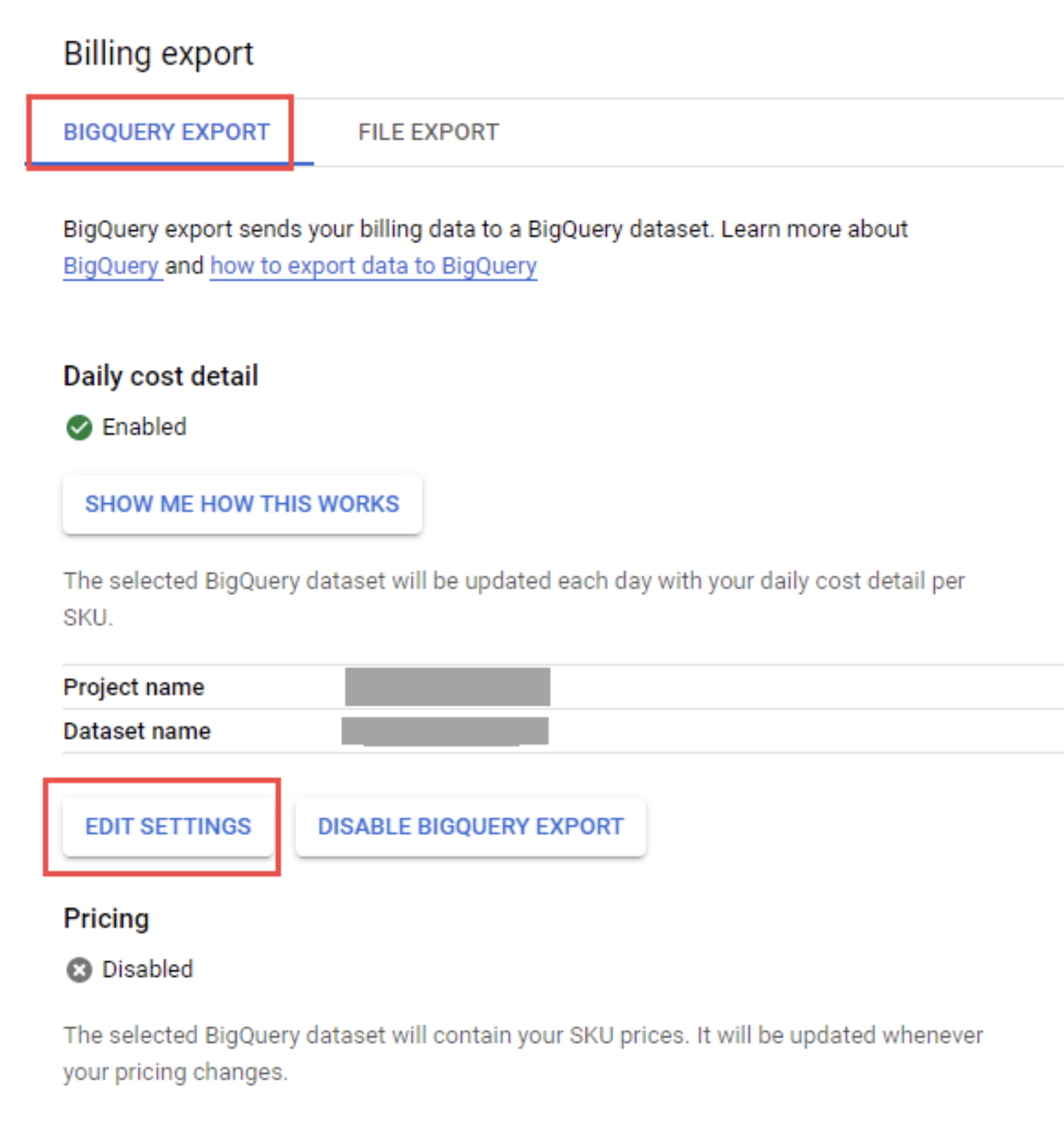Follow the BigQuery learn more link

pos(112,266)
